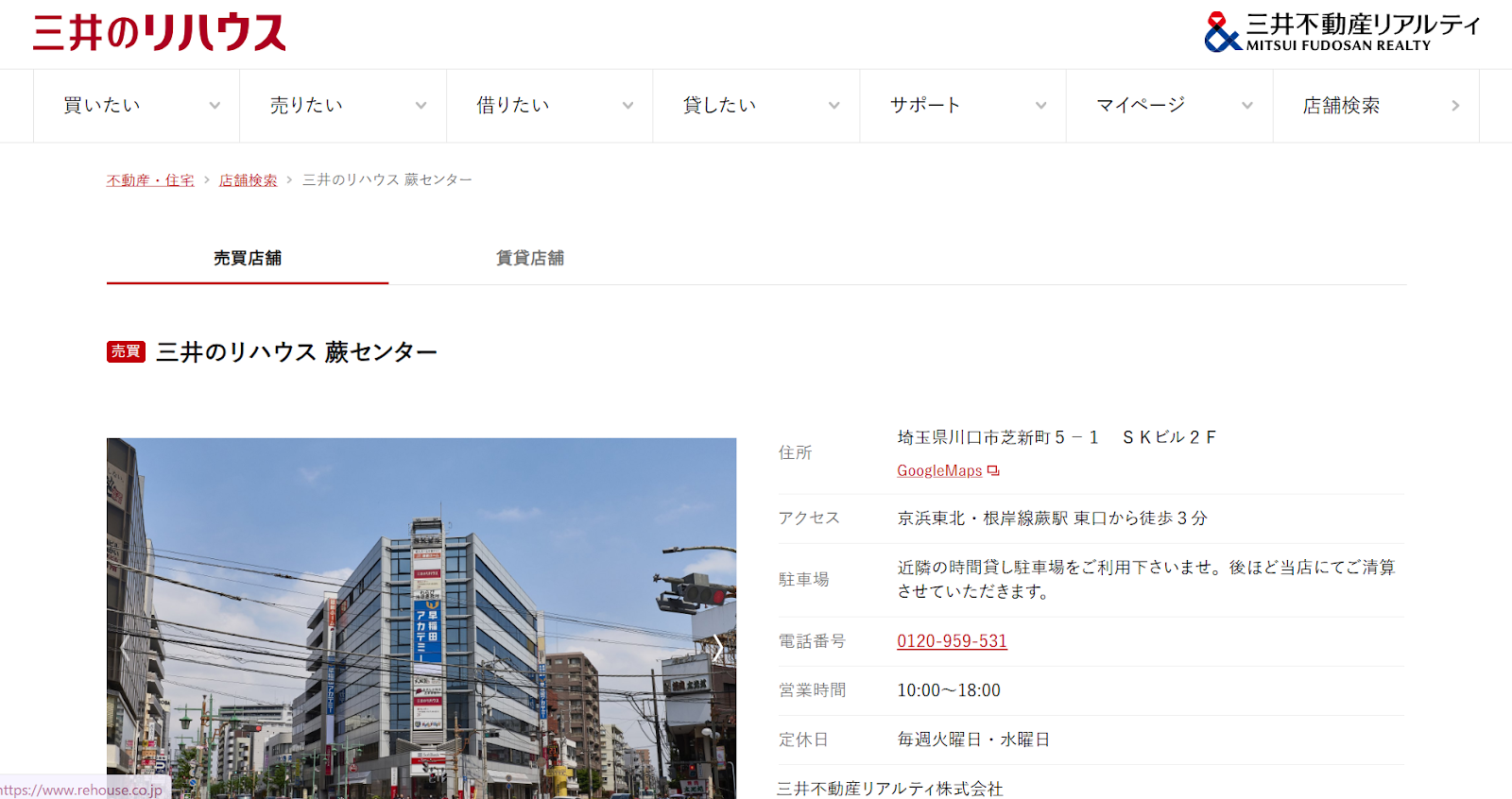The width and height of the screenshot is (1512, 799).
Task: Click arrow icon next to 店舗検索 menu
Action: click(1455, 106)
